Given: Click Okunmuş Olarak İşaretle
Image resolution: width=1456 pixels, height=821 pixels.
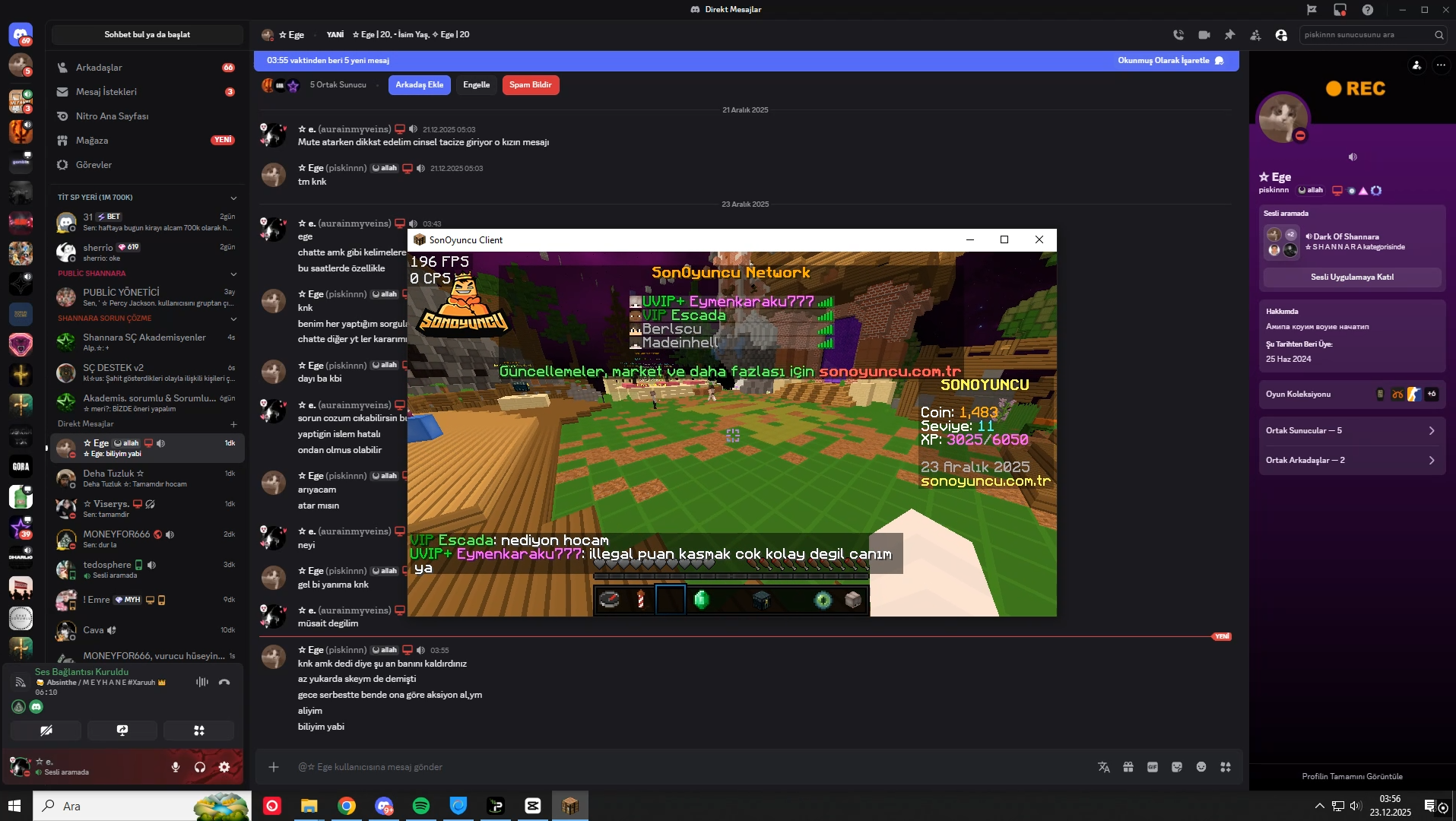Looking at the screenshot, I should 1170,61.
